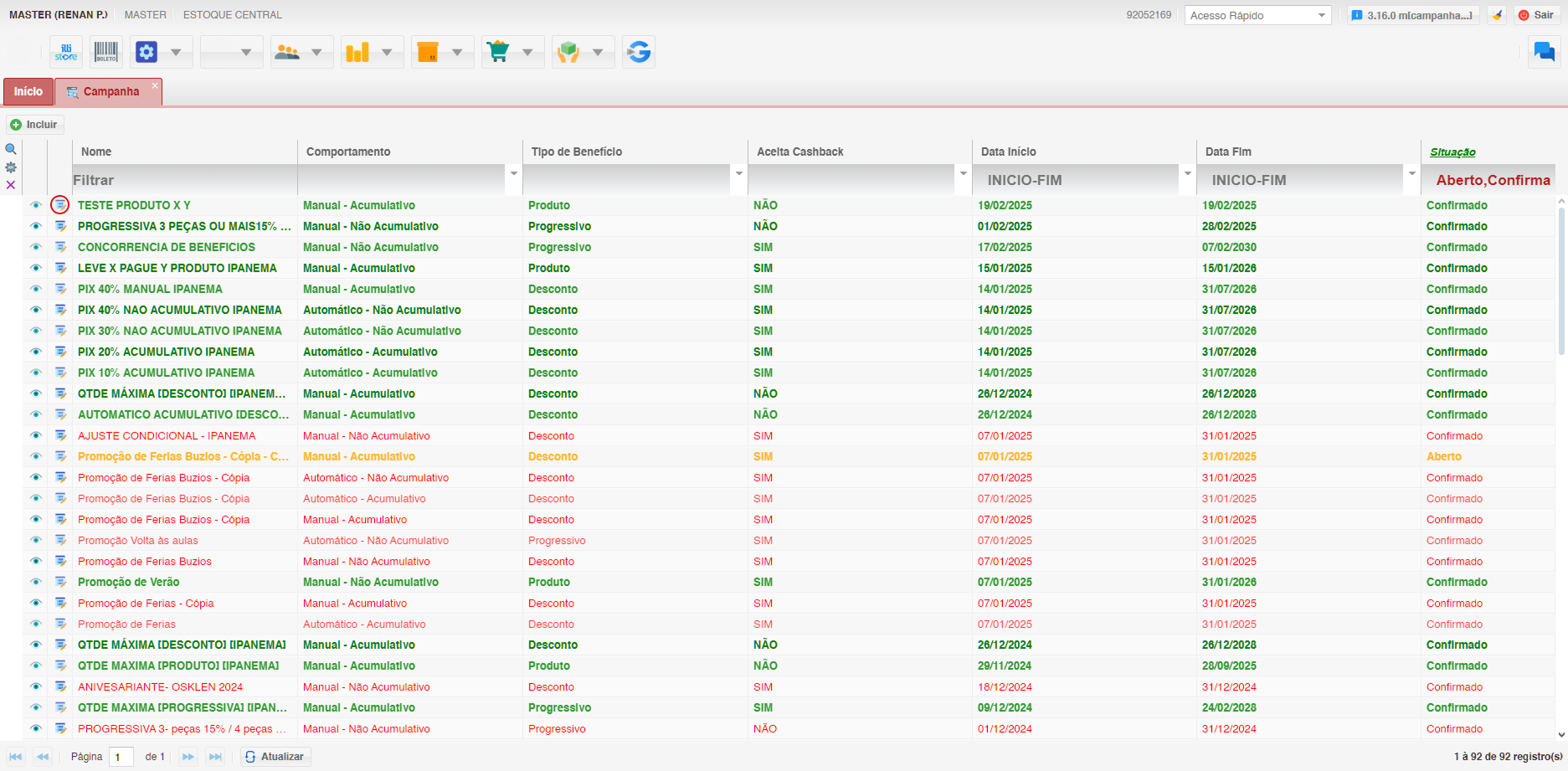
Task: Click the Boleto barcode icon
Action: click(106, 52)
